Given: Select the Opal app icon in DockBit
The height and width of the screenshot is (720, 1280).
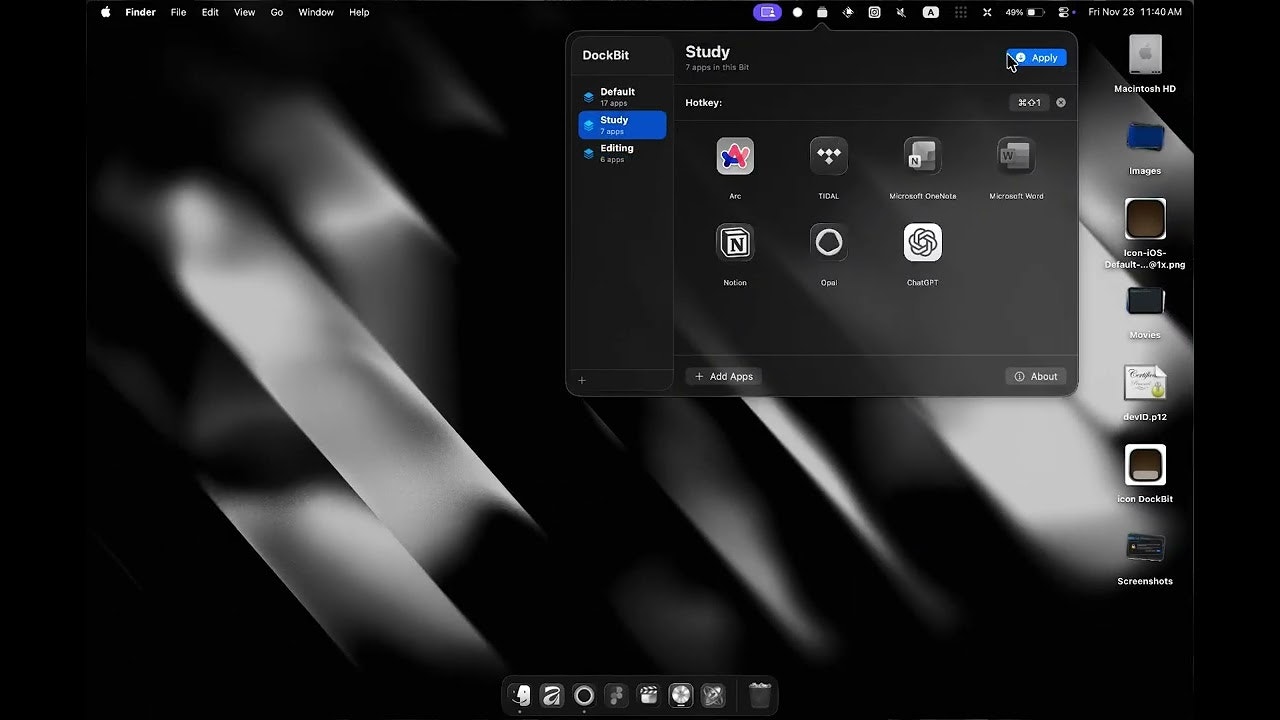Looking at the screenshot, I should (828, 243).
